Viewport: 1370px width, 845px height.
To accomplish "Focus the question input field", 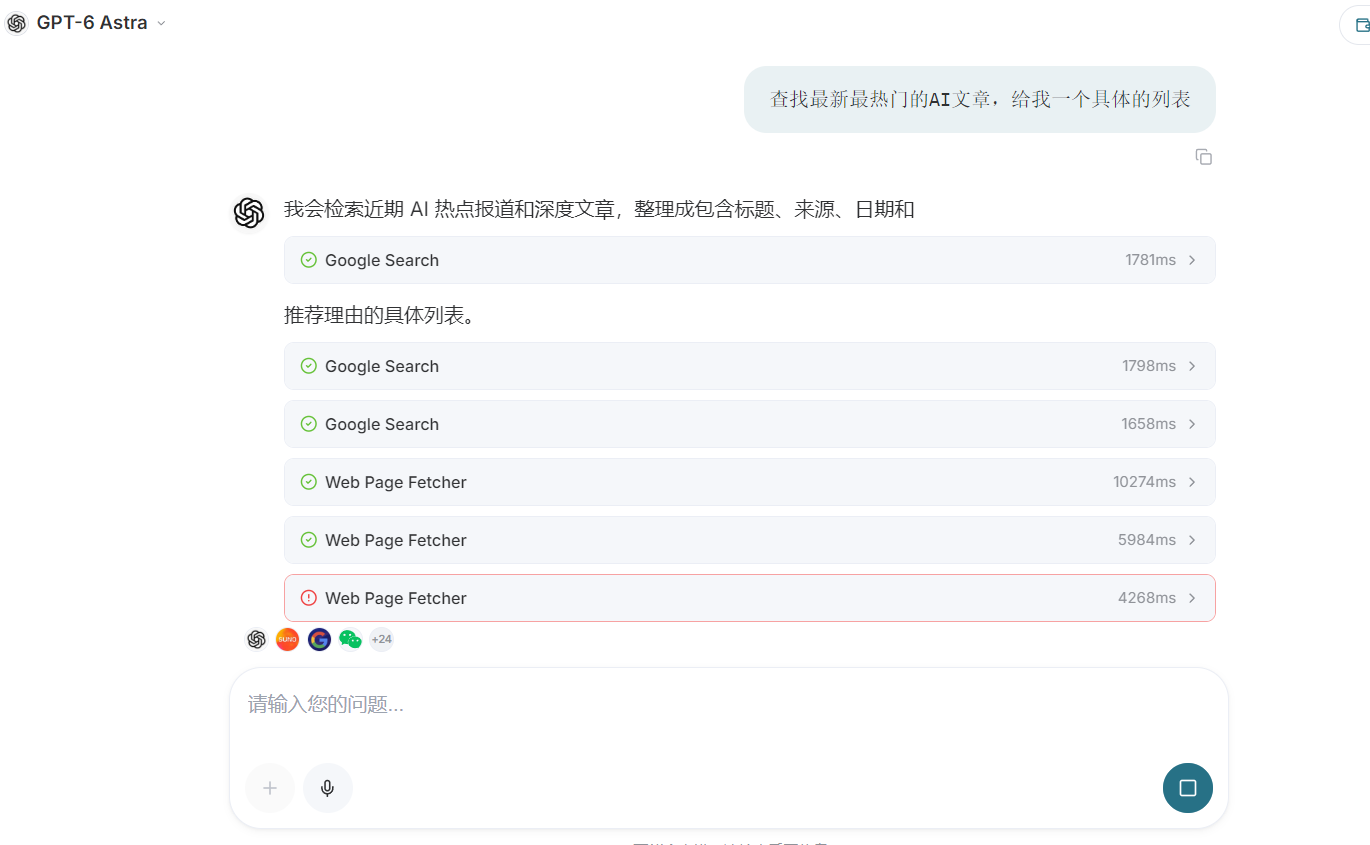I will tap(728, 705).
